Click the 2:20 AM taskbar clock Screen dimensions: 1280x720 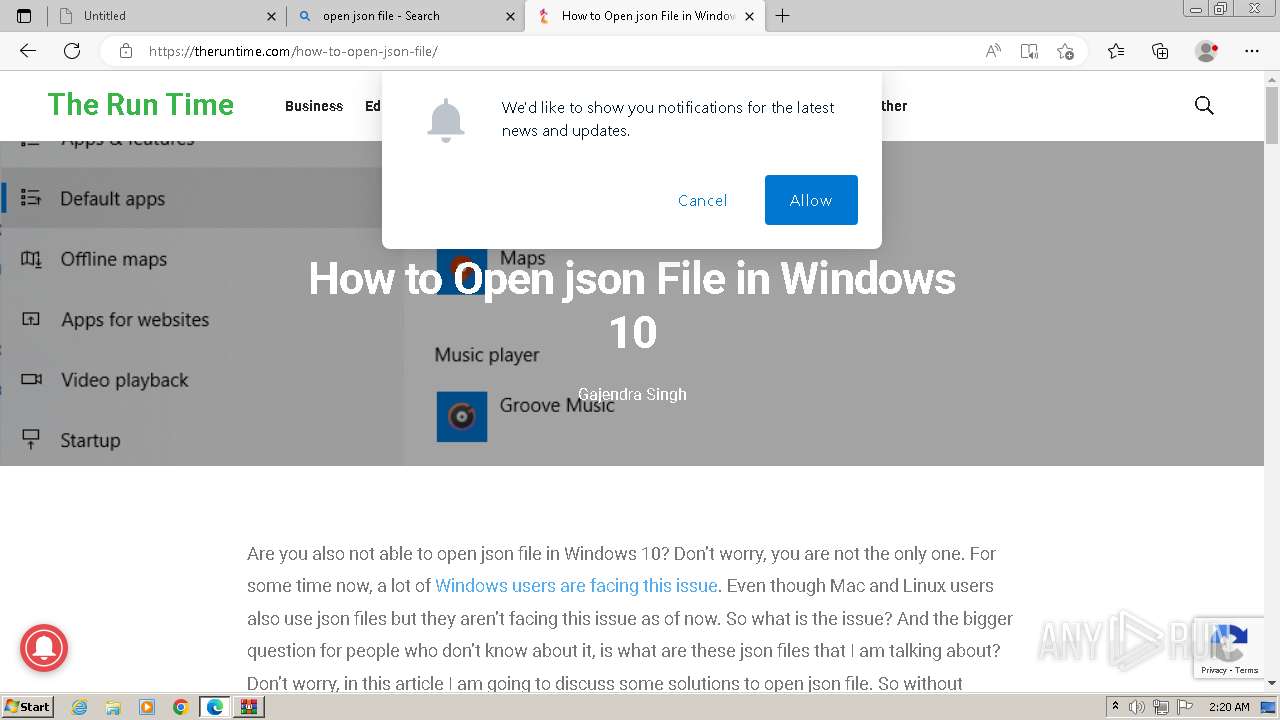pyautogui.click(x=1229, y=707)
